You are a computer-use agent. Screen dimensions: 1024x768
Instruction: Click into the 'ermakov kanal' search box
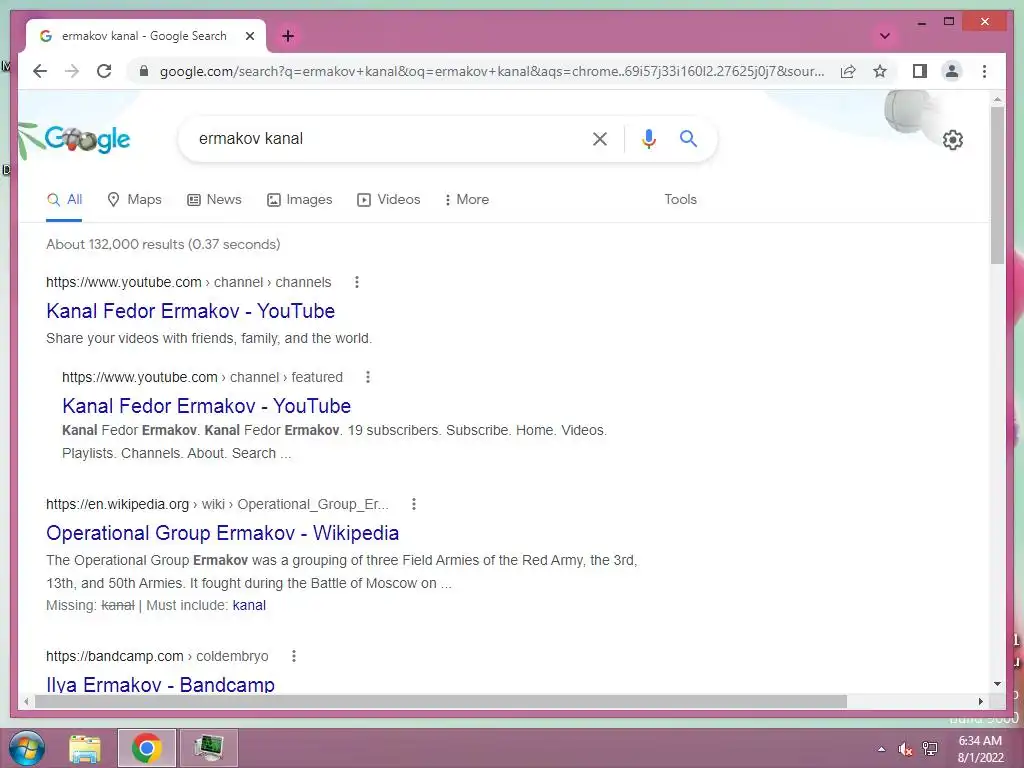385,138
